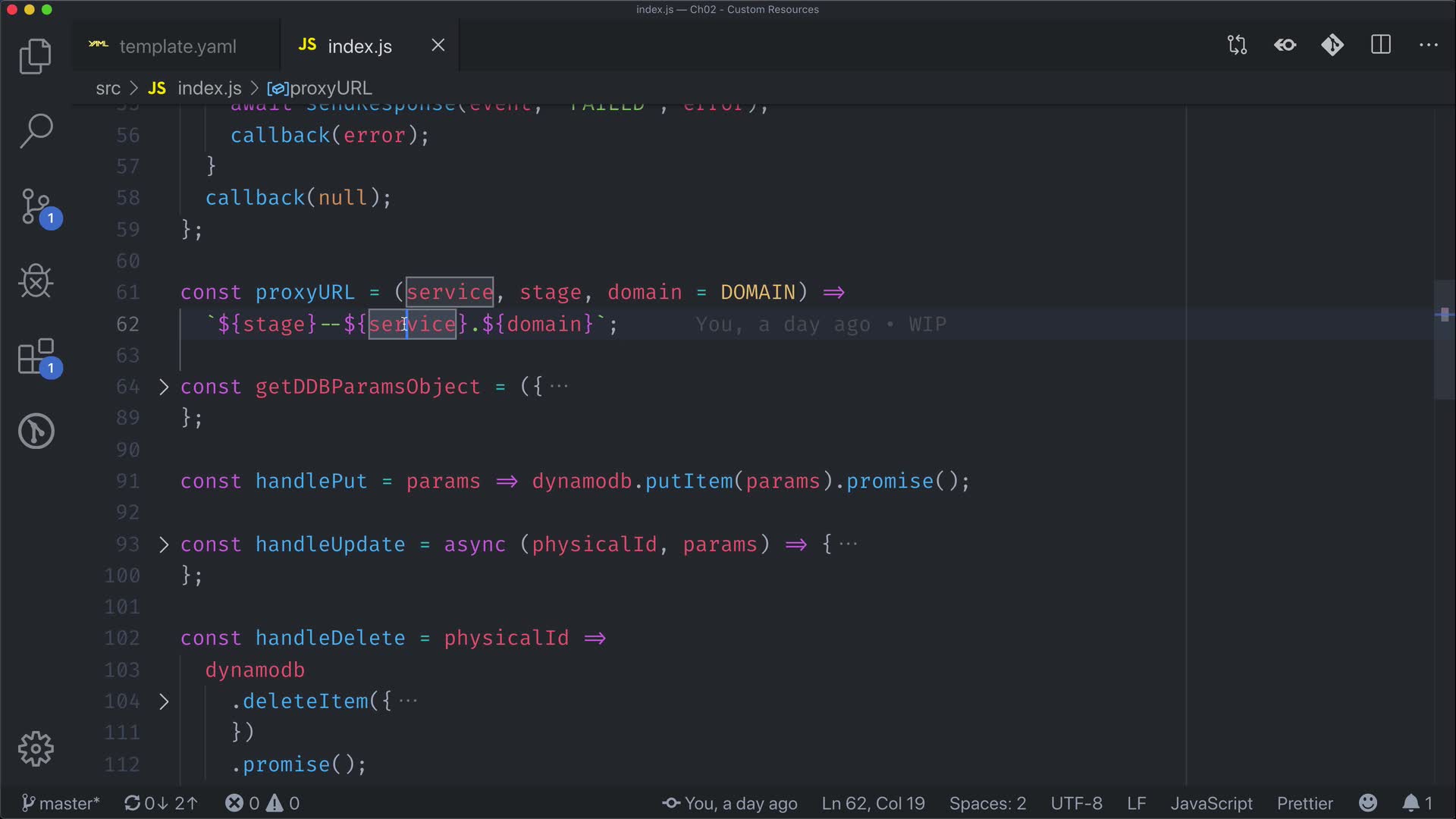The height and width of the screenshot is (819, 1456).
Task: Open the Search view icon
Action: (36, 130)
